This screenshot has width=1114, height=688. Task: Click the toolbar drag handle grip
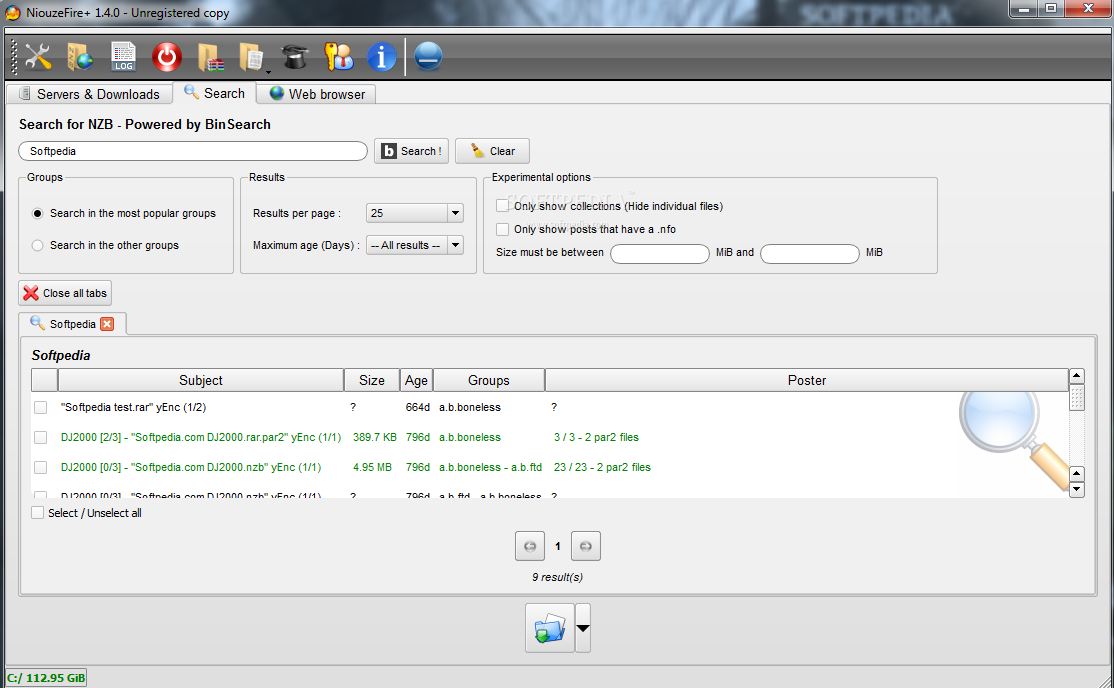pos(14,57)
